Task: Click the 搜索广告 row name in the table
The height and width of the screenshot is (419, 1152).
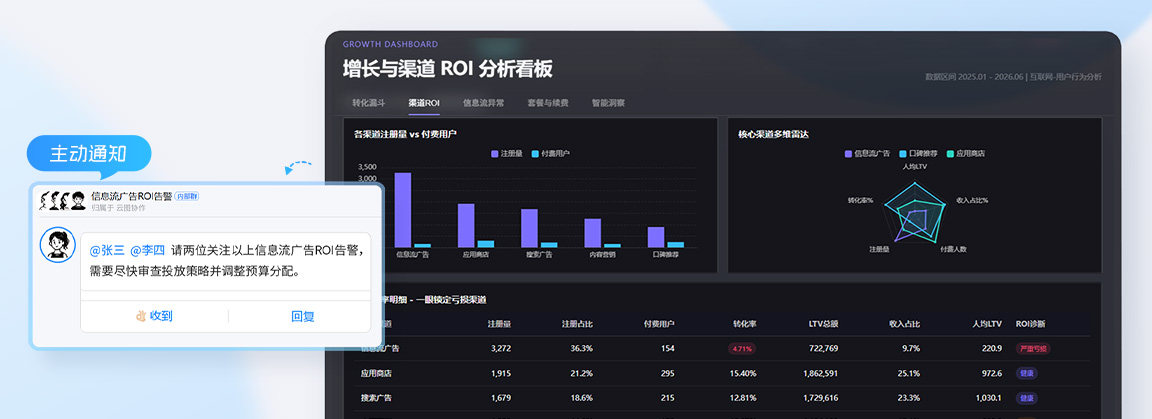Action: [376, 398]
